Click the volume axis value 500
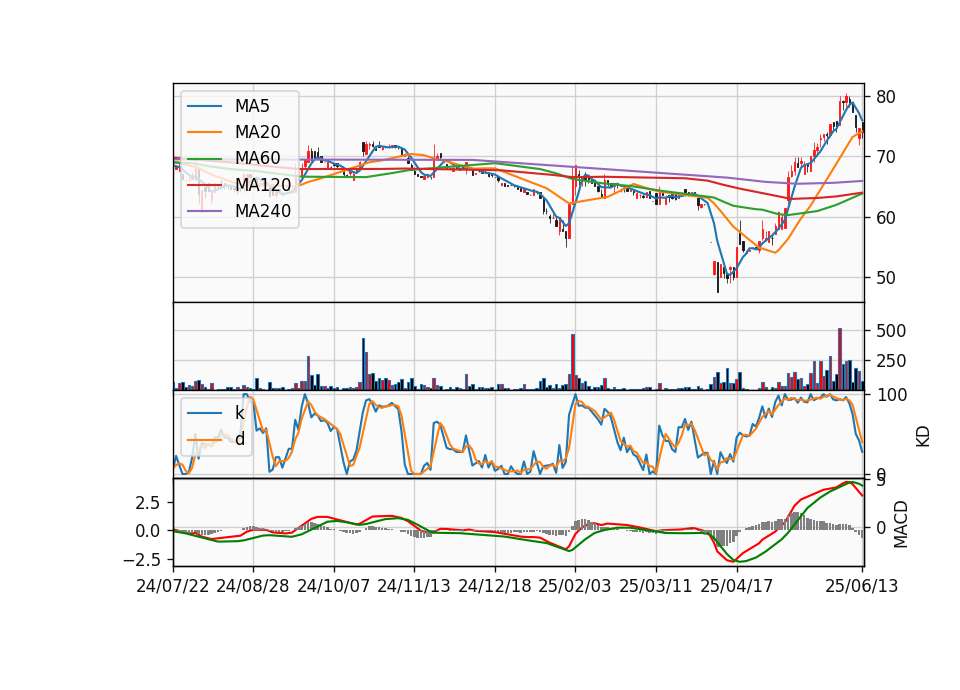 click(891, 331)
